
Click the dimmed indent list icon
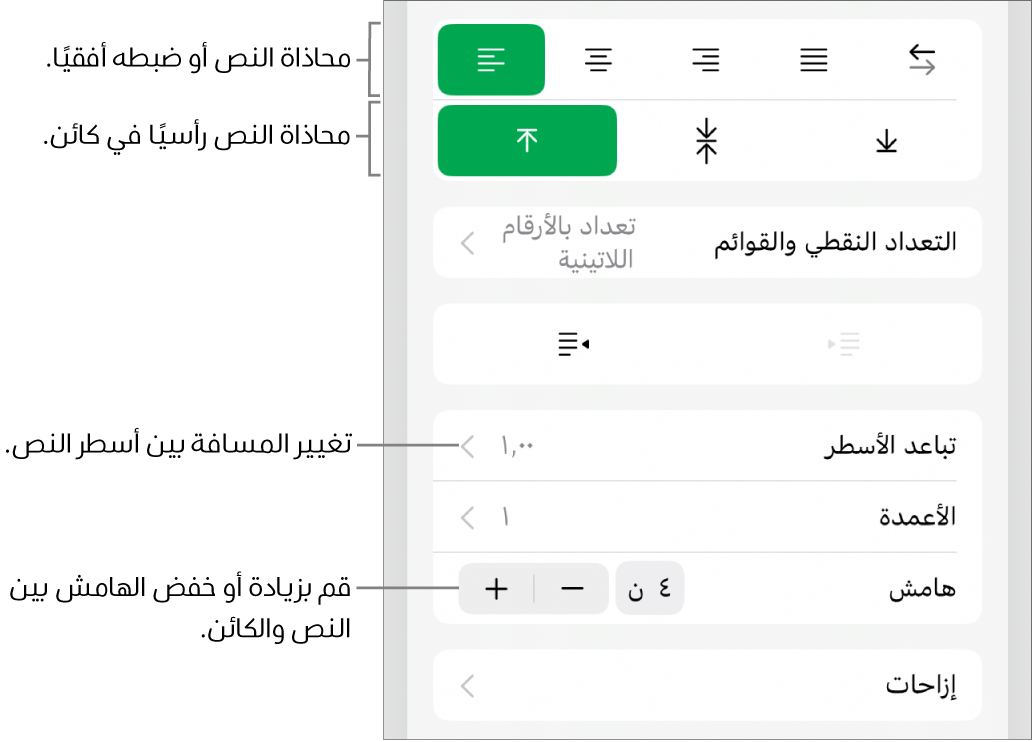pyautogui.click(x=844, y=344)
